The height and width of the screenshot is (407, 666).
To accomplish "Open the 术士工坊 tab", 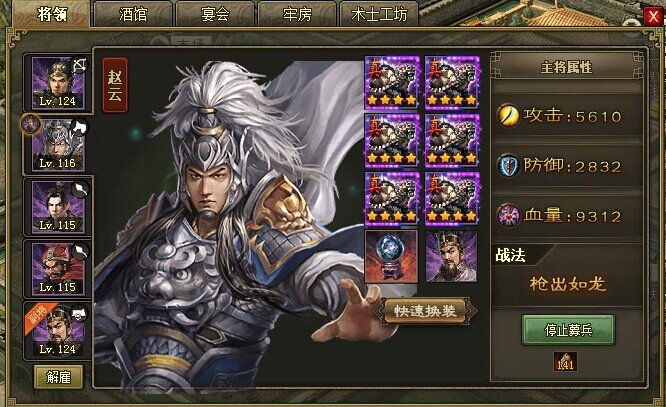I will tap(379, 14).
